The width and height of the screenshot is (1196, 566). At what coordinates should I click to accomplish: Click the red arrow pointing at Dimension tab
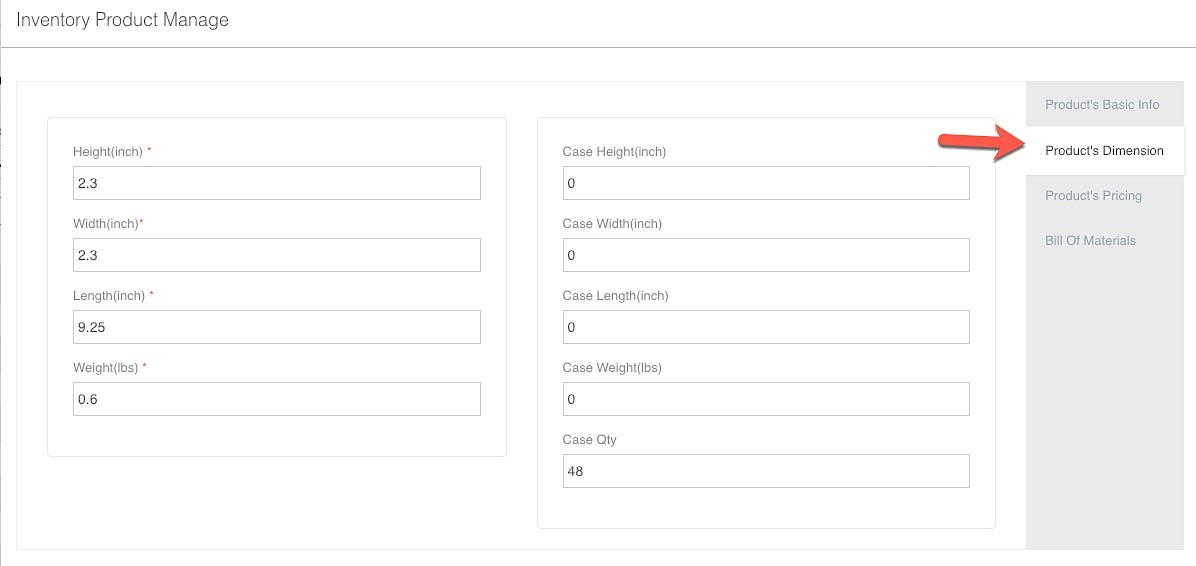tap(980, 143)
